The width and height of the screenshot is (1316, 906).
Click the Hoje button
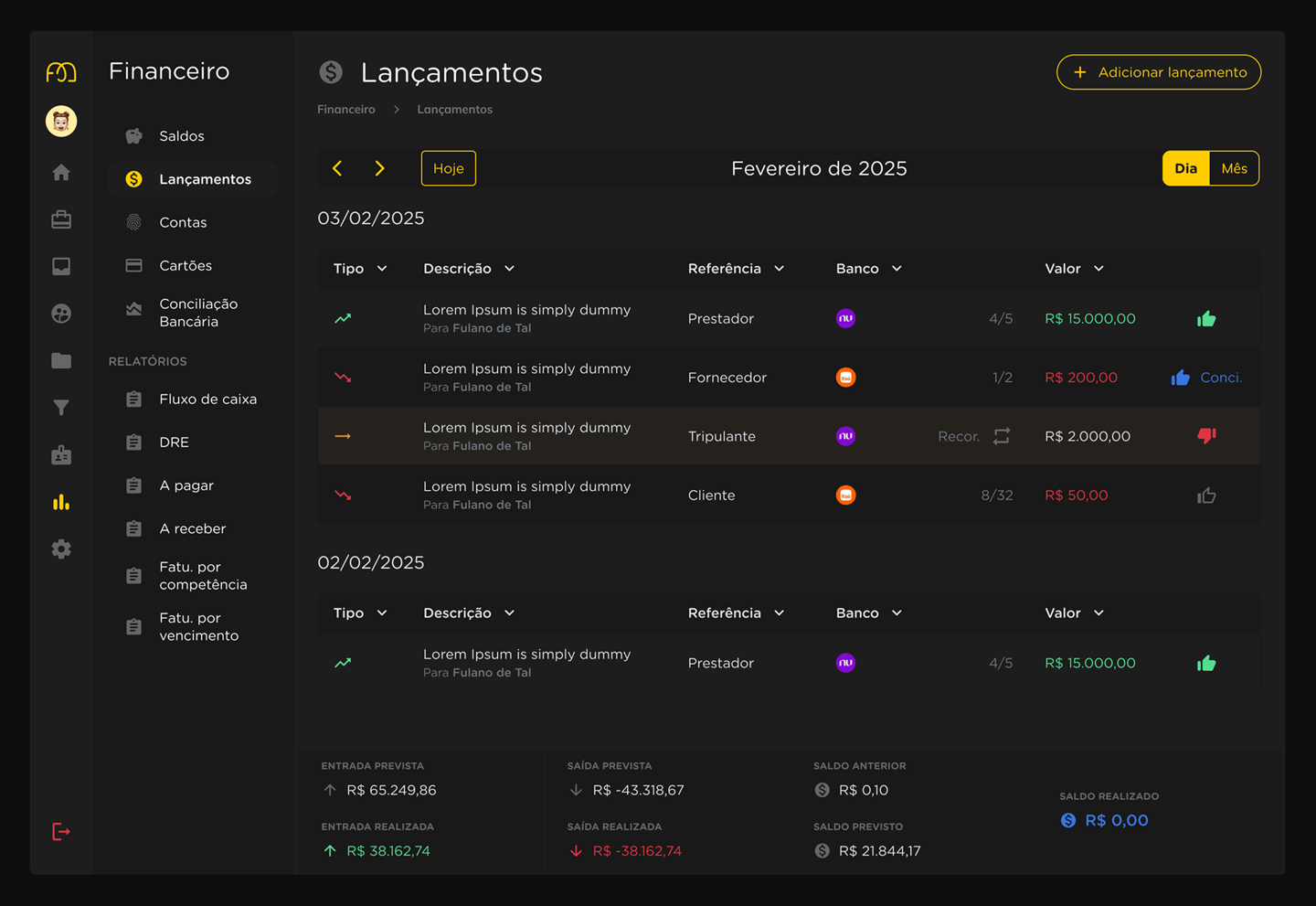448,168
